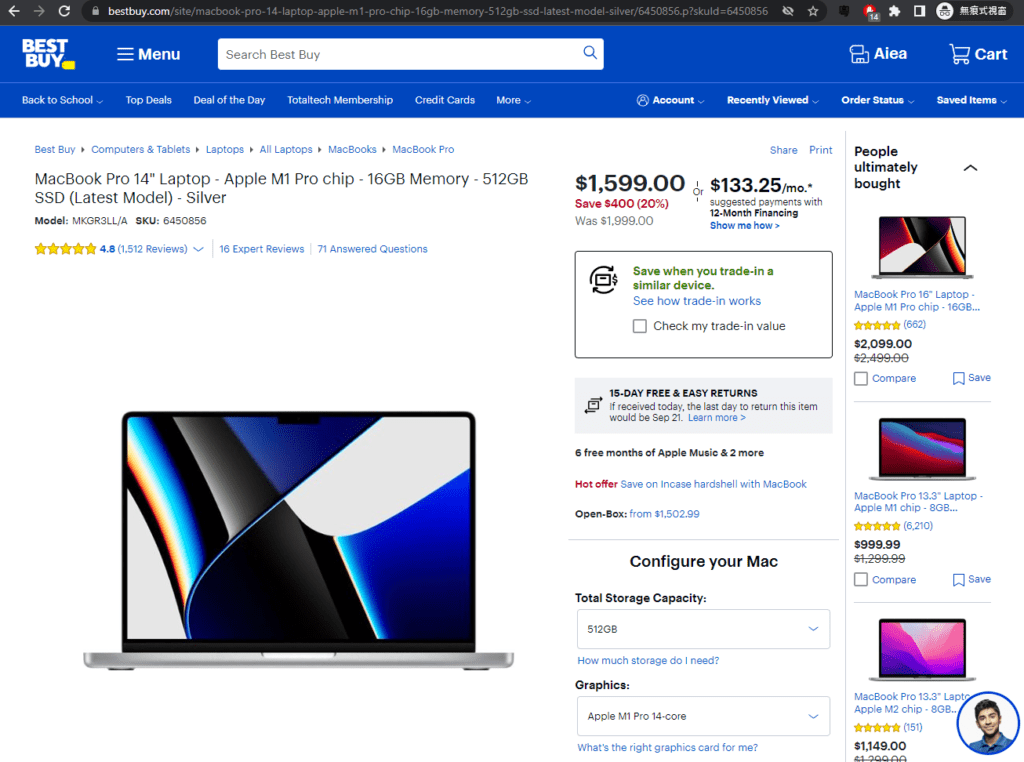Click the Best Buy logo

point(48,54)
